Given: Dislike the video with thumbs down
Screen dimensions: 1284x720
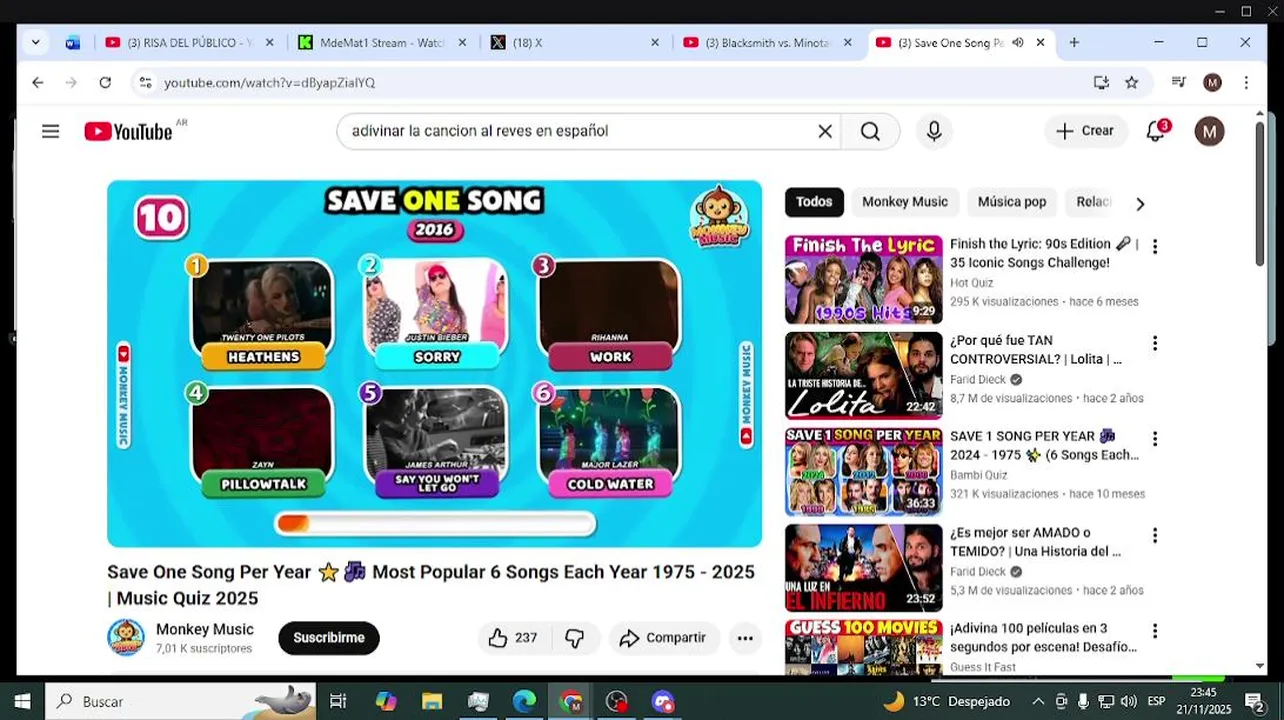Looking at the screenshot, I should (575, 638).
